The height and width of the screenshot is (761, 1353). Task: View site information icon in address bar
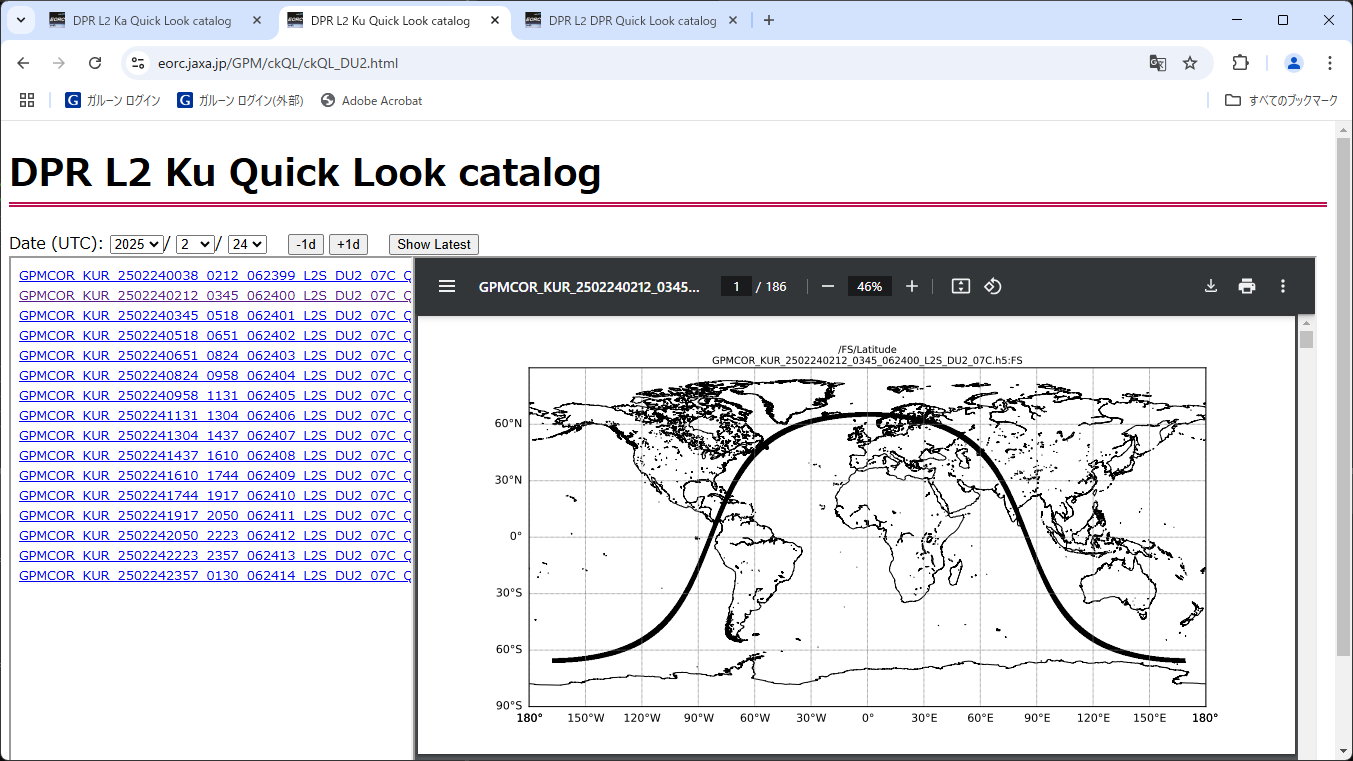[x=138, y=63]
